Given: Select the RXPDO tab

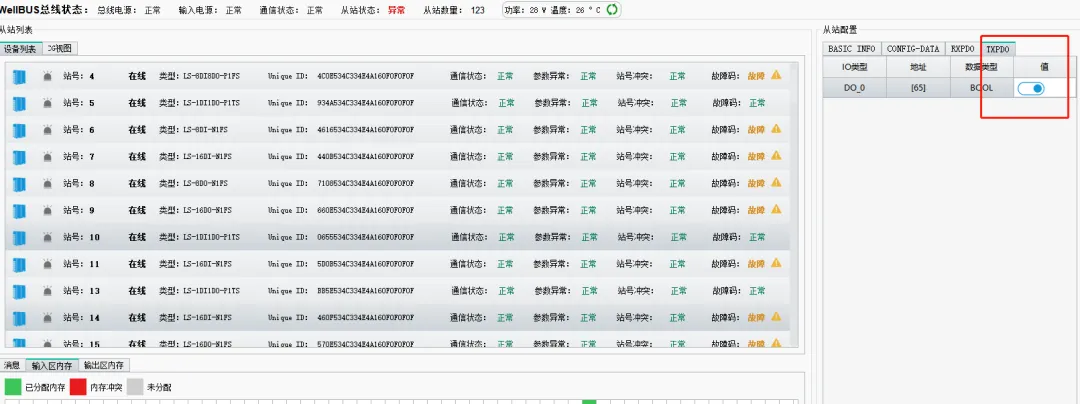Looking at the screenshot, I should point(962,48).
